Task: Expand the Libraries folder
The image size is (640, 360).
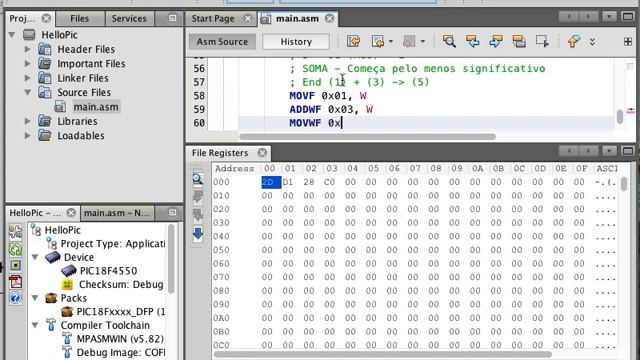Action: [27, 121]
